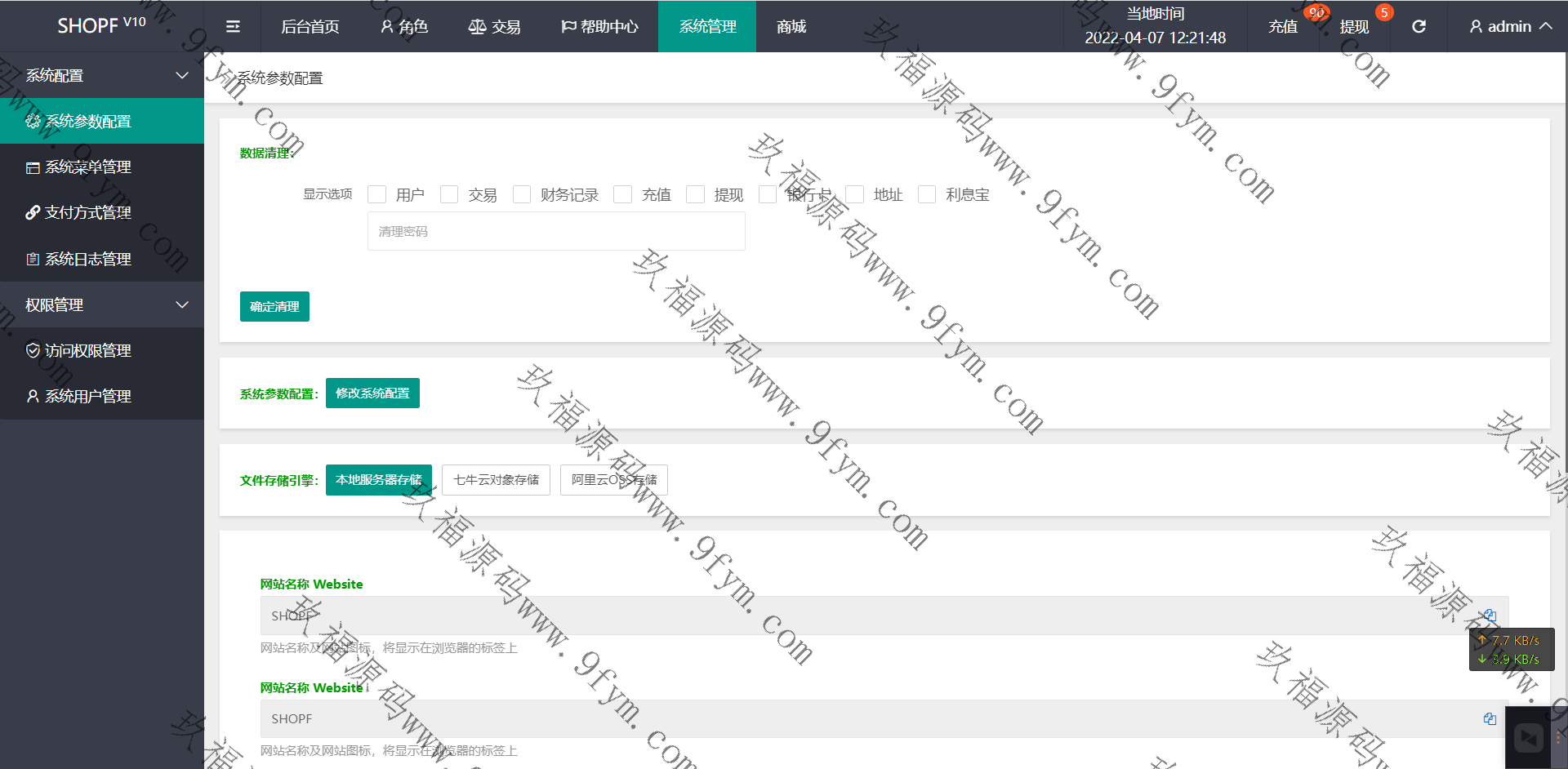The width and height of the screenshot is (1568, 769).
Task: Copy the second 网站名称 field value icon
Action: click(1490, 719)
